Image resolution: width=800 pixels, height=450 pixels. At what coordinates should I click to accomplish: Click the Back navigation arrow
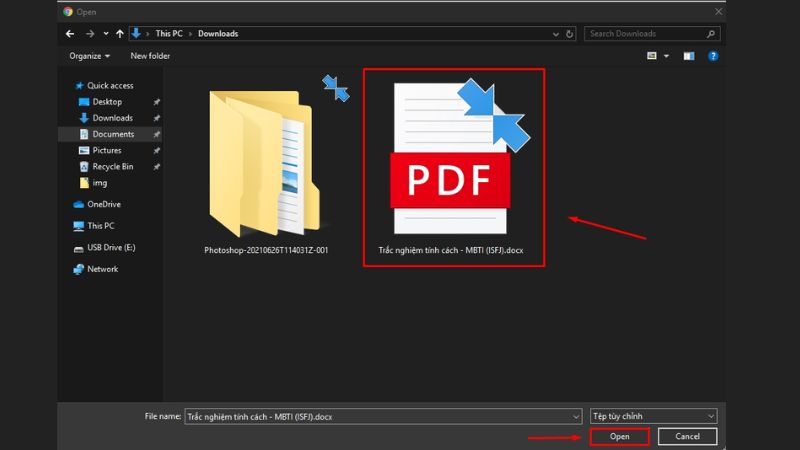(x=70, y=34)
